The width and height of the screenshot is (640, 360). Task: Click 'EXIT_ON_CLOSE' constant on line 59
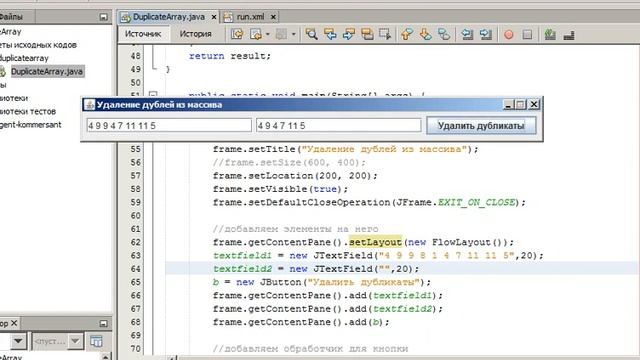476,202
